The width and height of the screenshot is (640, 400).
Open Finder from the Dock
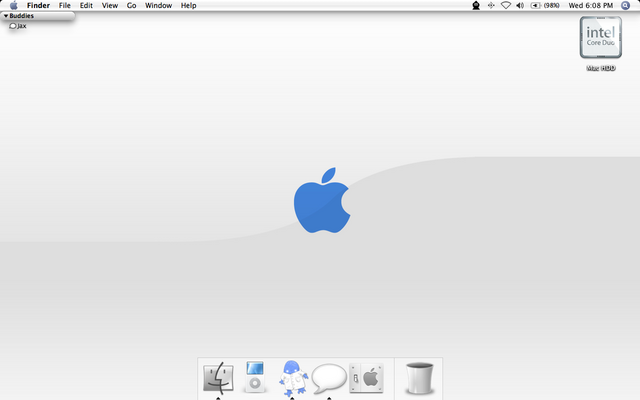pos(218,378)
